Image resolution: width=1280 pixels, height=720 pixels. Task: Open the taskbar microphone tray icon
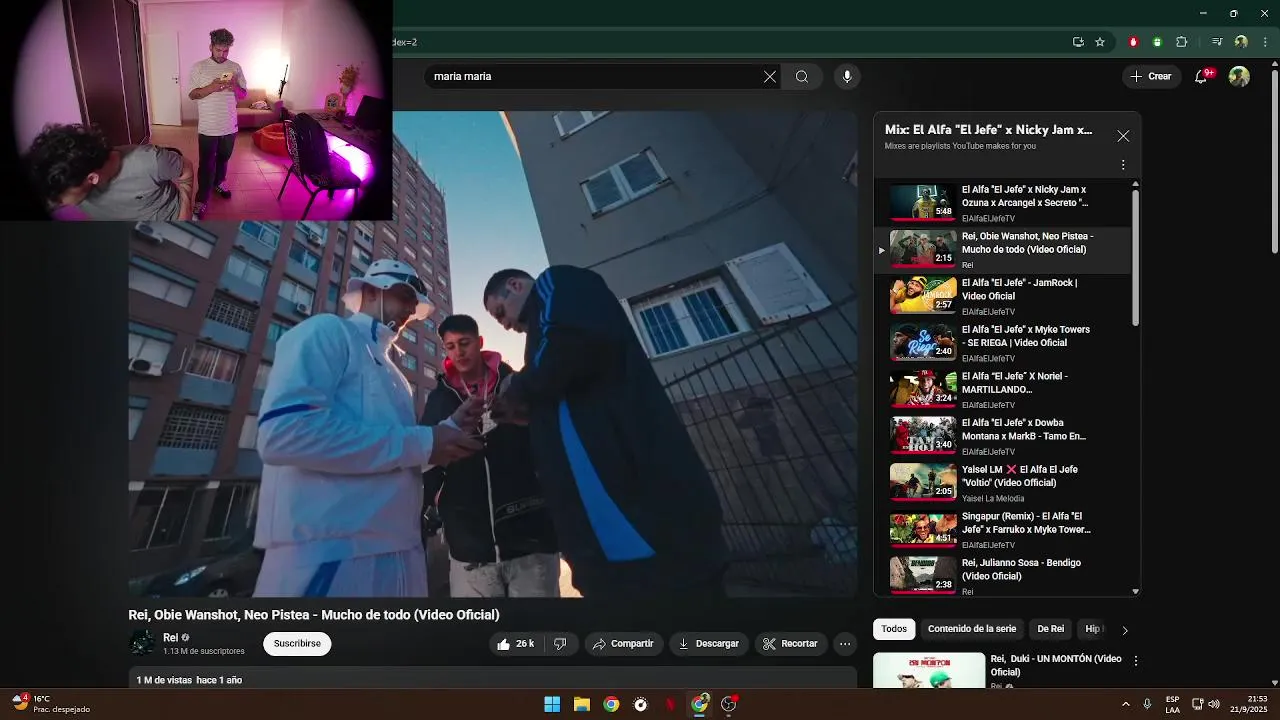(x=1147, y=704)
